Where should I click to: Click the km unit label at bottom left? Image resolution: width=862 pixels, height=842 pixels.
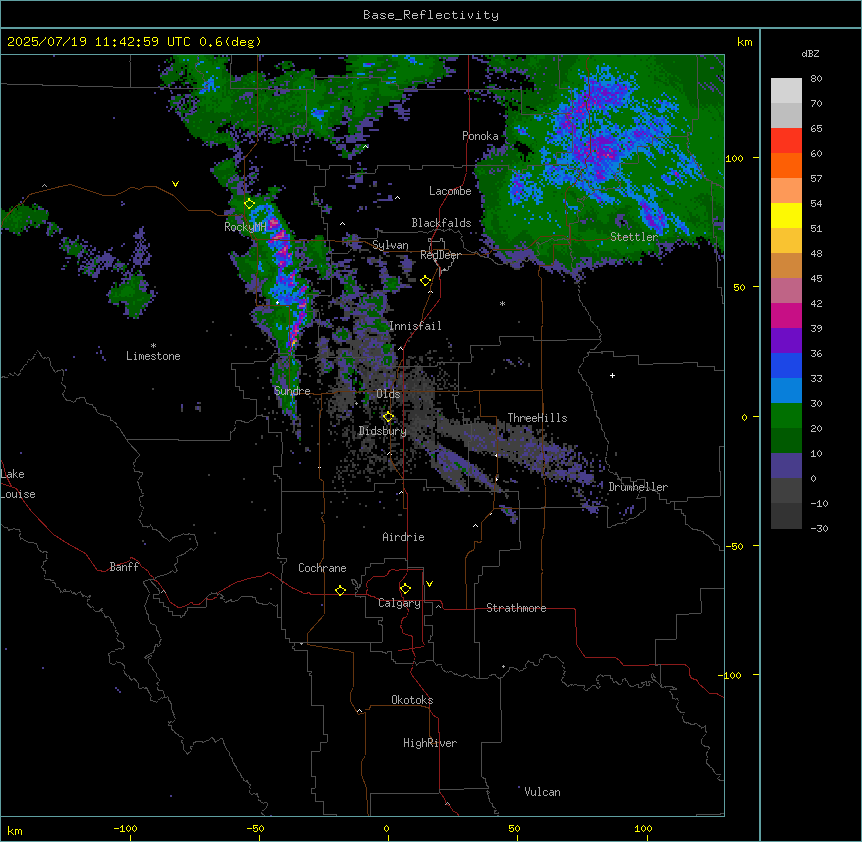(x=15, y=830)
